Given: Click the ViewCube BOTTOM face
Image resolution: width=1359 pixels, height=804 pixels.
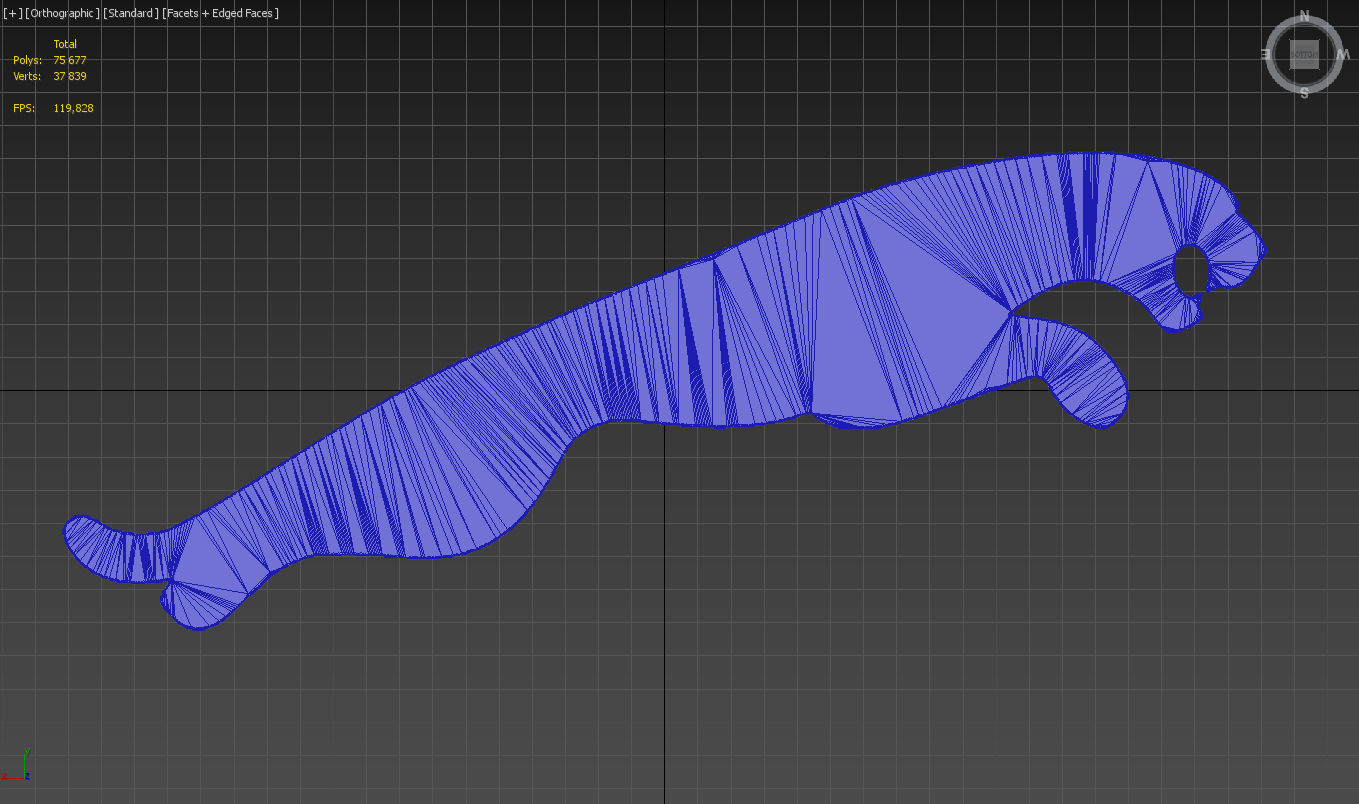Looking at the screenshot, I should 1304,54.
